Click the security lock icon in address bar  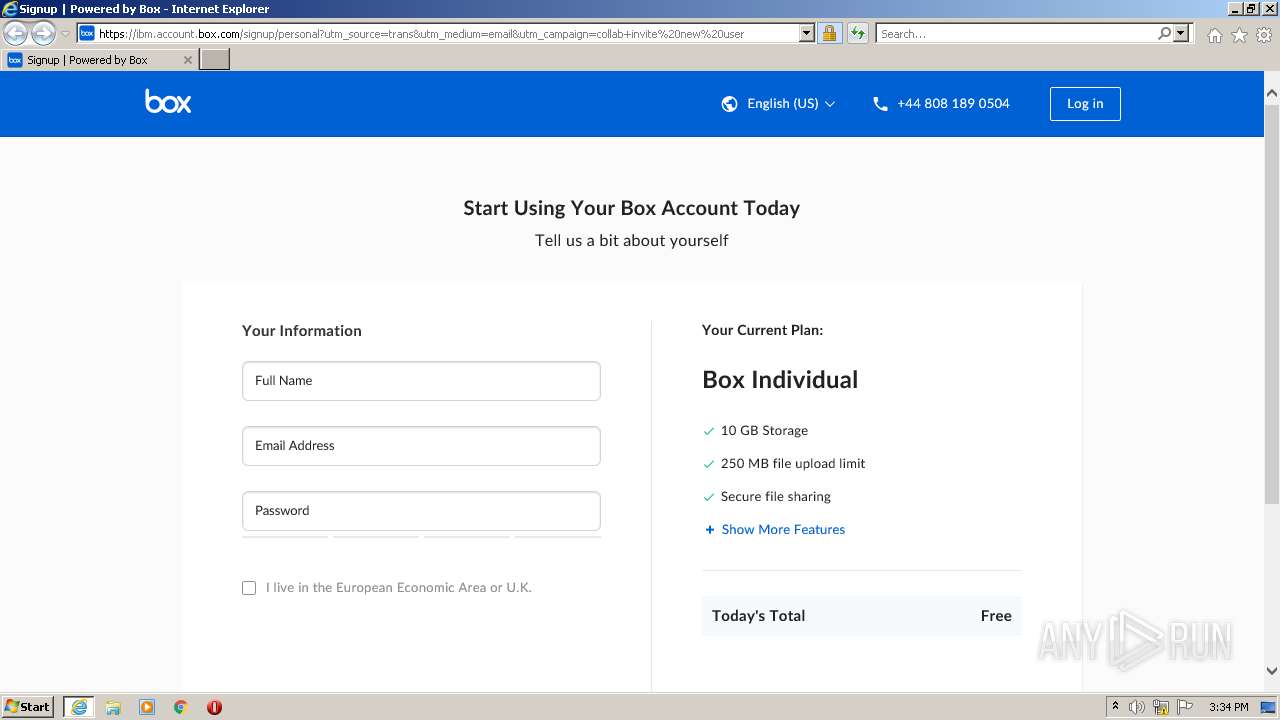tap(829, 33)
